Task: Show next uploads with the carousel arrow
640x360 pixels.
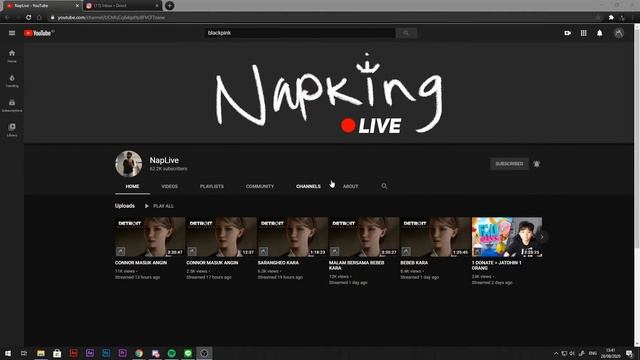Action: (x=542, y=237)
